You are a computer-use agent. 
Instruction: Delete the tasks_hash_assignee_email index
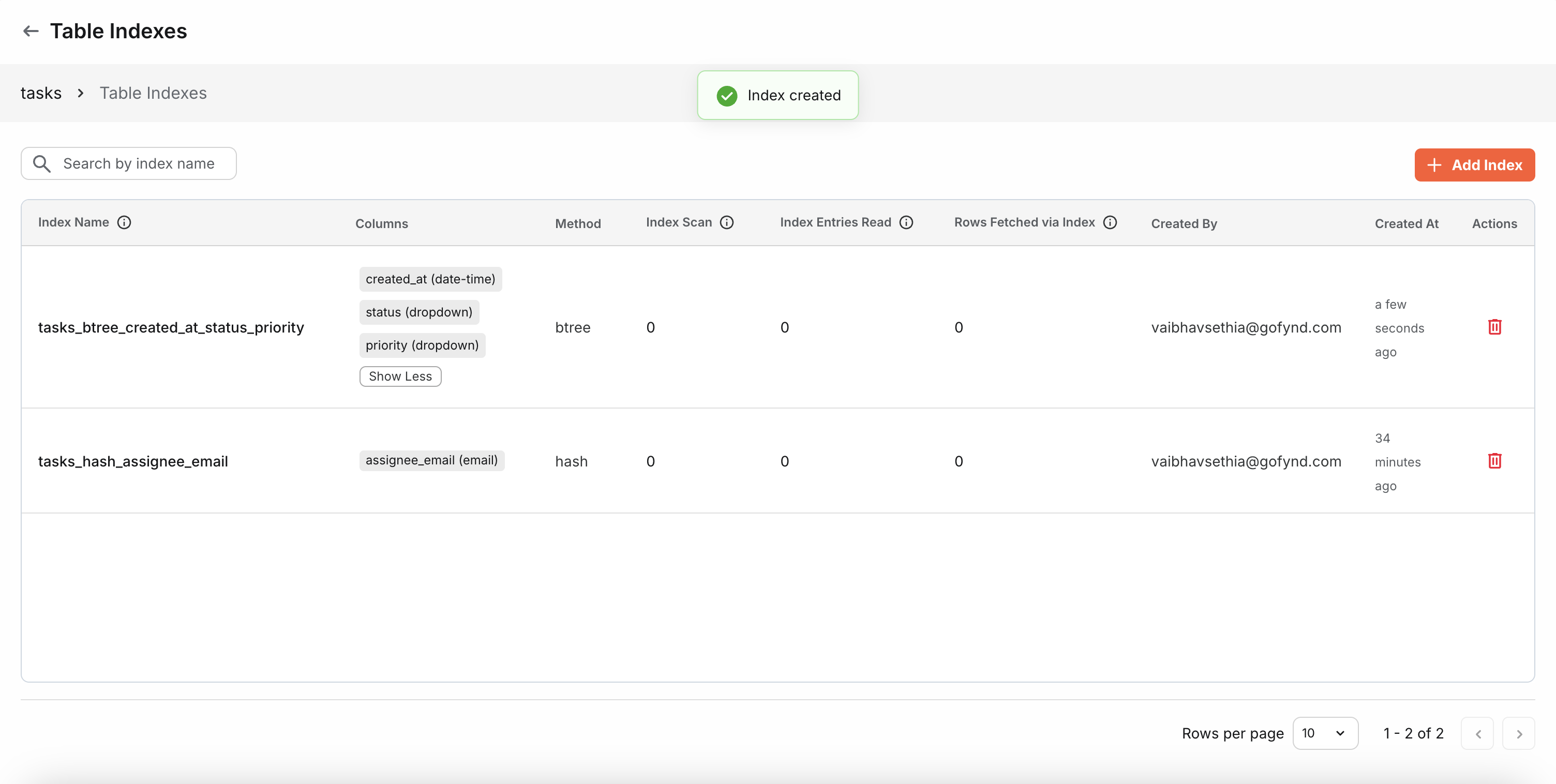(x=1494, y=461)
